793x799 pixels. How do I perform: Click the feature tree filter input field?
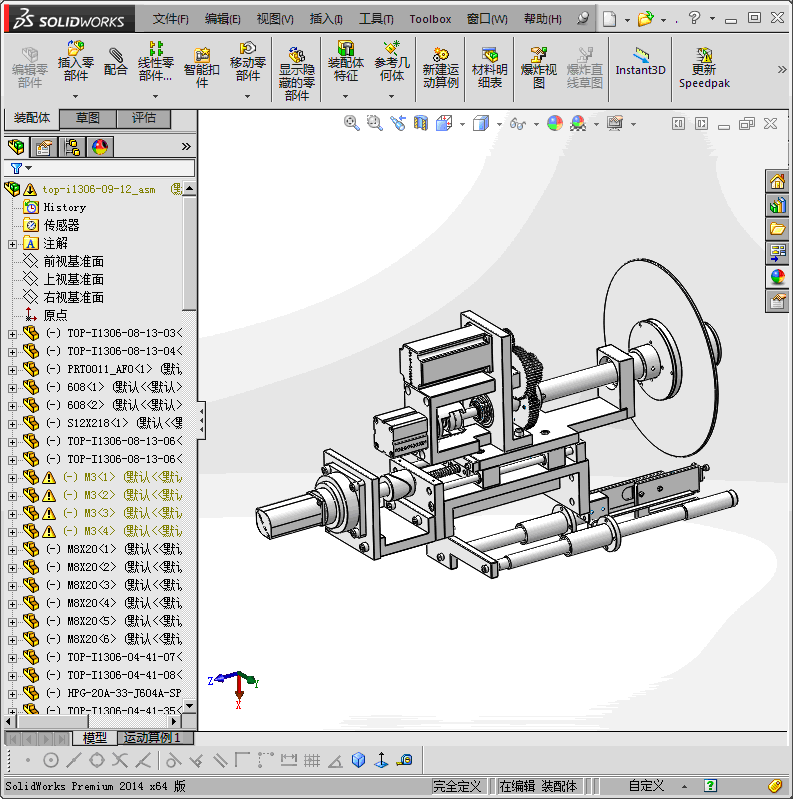point(99,168)
